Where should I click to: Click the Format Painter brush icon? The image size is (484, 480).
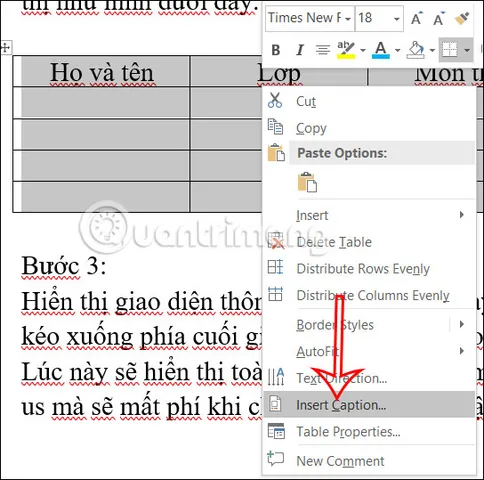pos(462,19)
